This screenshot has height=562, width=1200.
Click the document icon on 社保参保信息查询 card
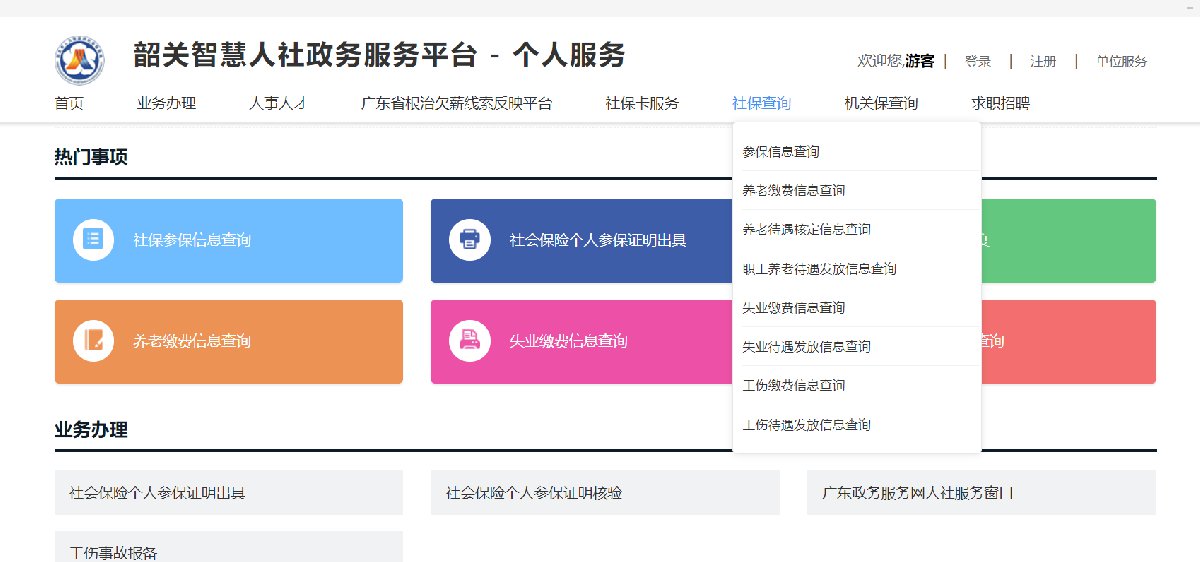click(x=93, y=240)
